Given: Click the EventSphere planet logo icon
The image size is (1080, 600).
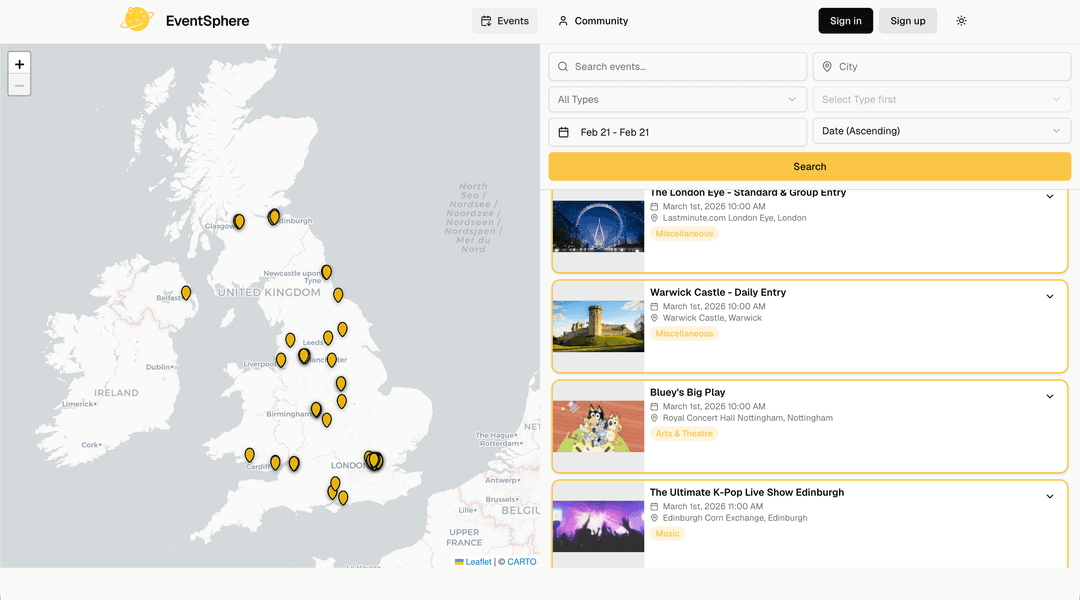Looking at the screenshot, I should 137,19.
